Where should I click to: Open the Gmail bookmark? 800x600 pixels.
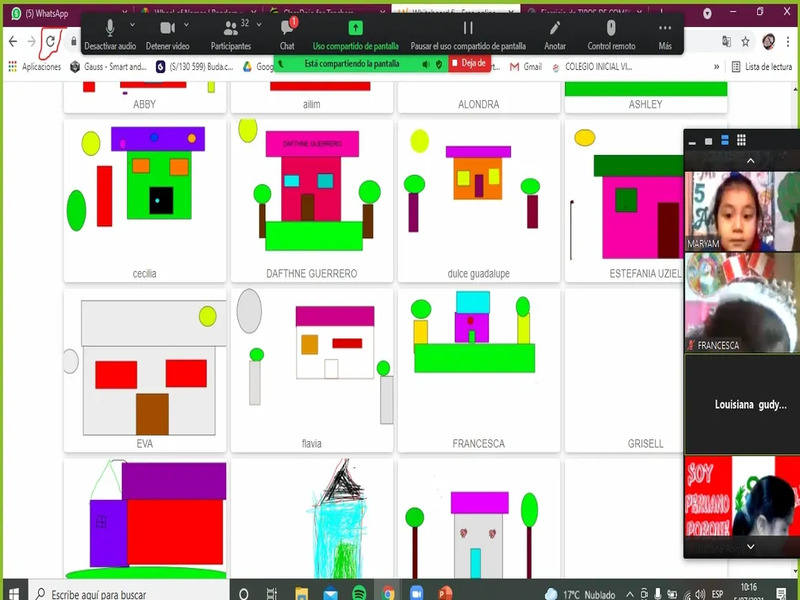(525, 67)
